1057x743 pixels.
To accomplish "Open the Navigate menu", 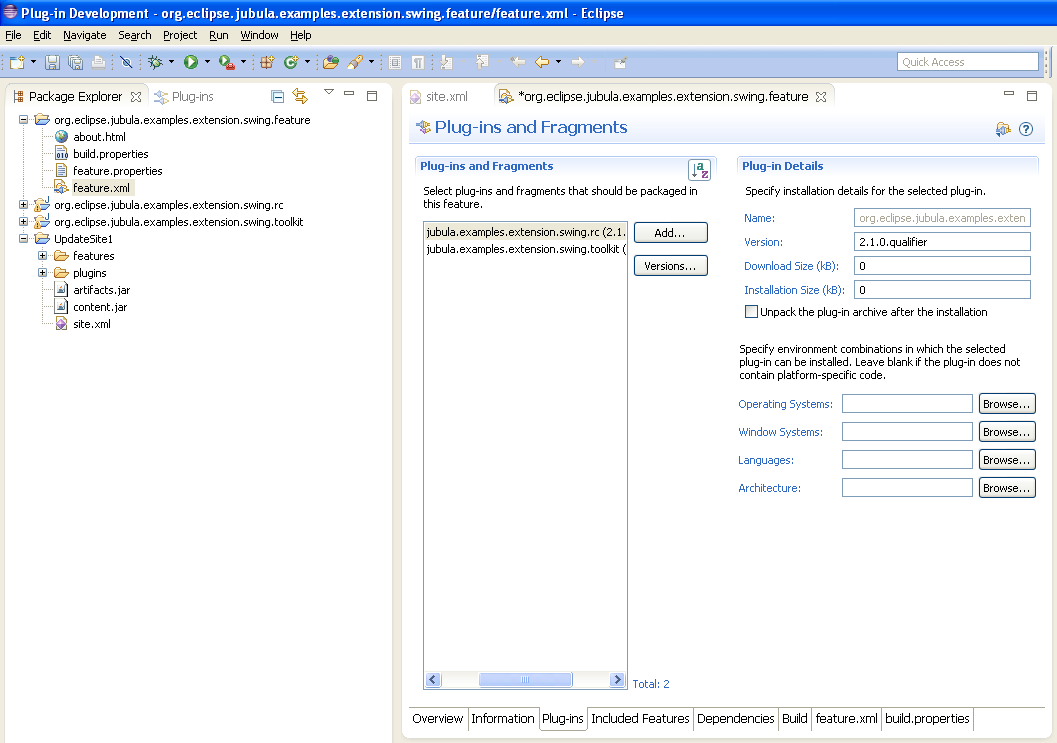I will (x=84, y=35).
